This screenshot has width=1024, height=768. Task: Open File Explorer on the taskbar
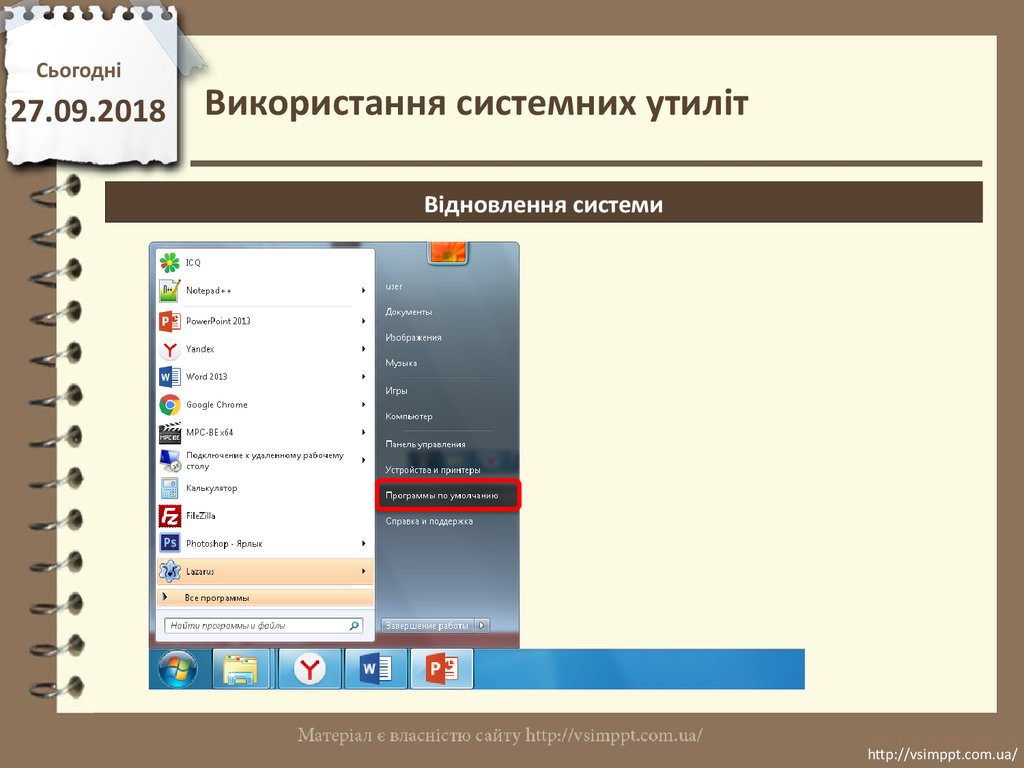coord(241,669)
